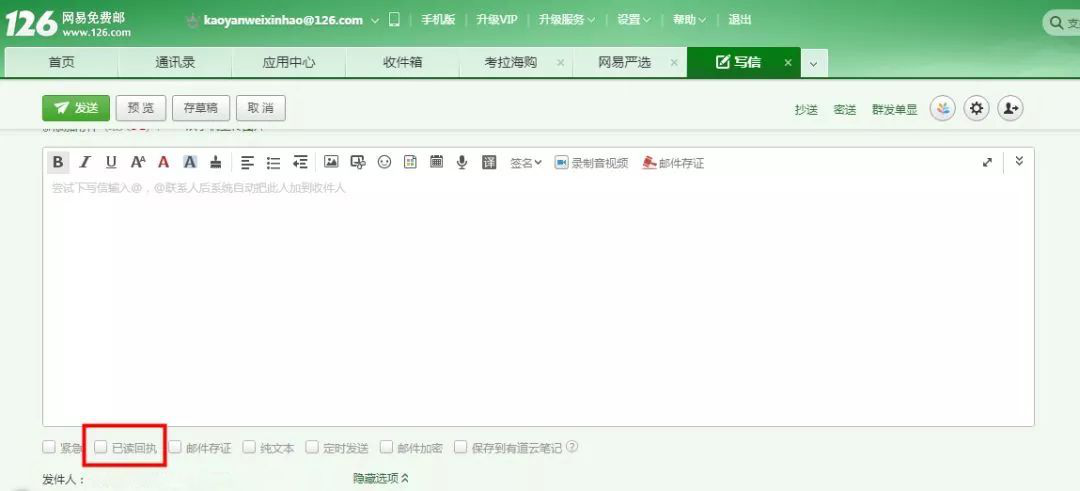
Task: Toggle bold formatting in the editor
Action: point(58,162)
